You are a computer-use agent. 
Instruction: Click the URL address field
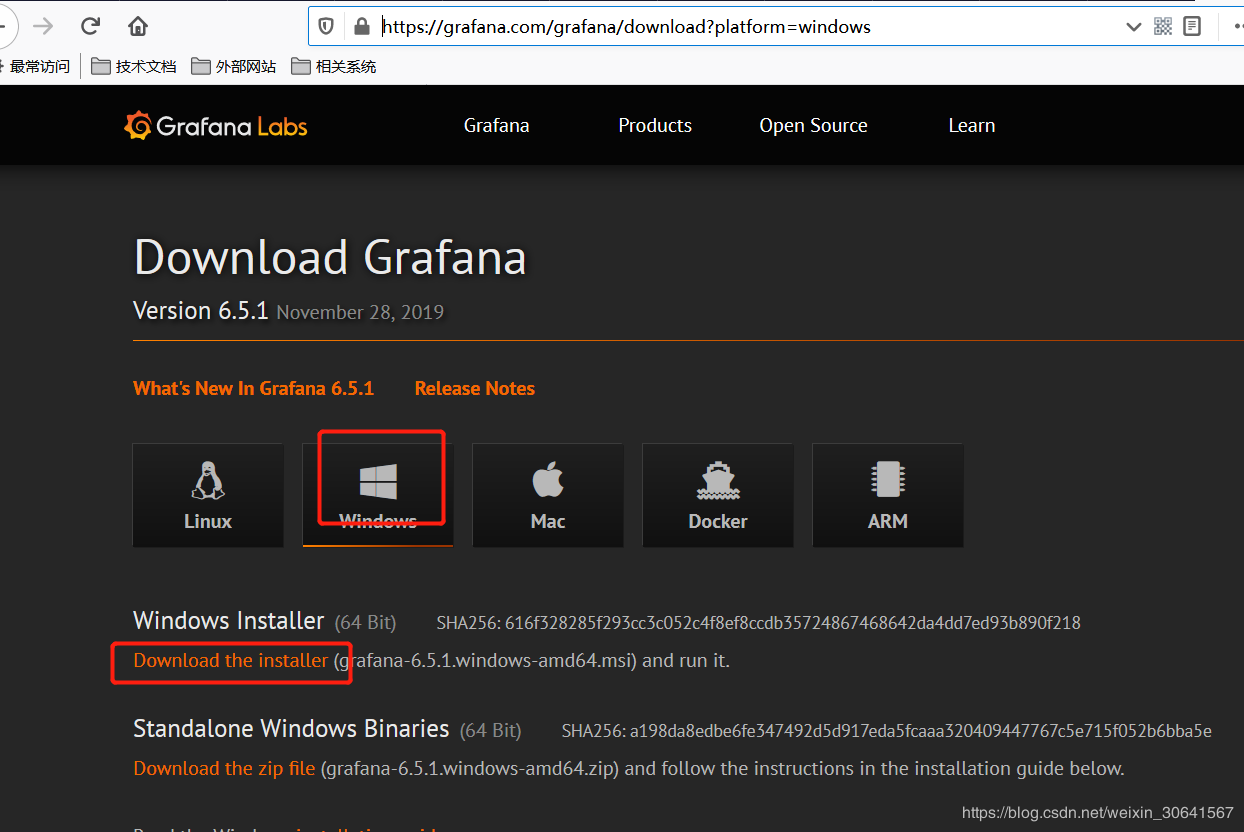pos(746,27)
